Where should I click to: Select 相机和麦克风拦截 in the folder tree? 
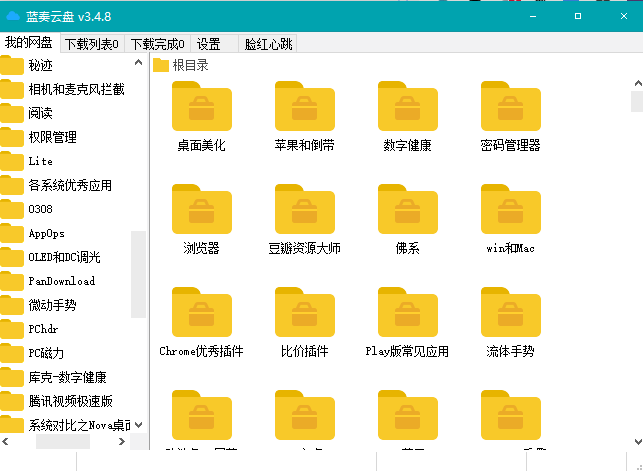pyautogui.click(x=76, y=89)
